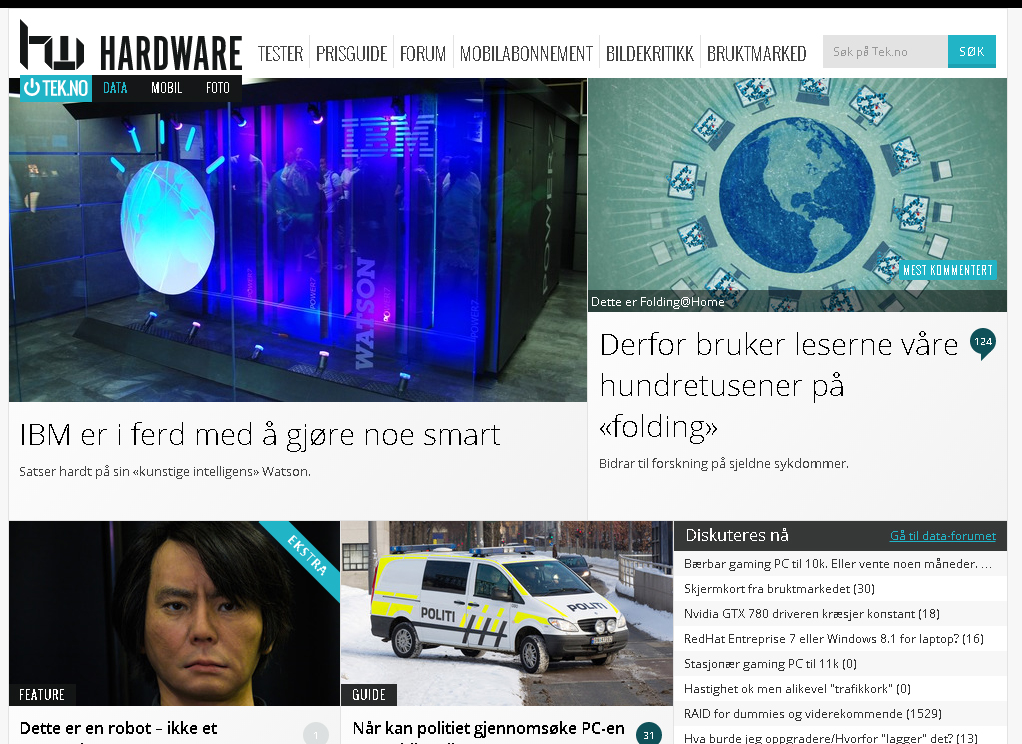
Task: Click the SØK search button
Action: tap(971, 52)
